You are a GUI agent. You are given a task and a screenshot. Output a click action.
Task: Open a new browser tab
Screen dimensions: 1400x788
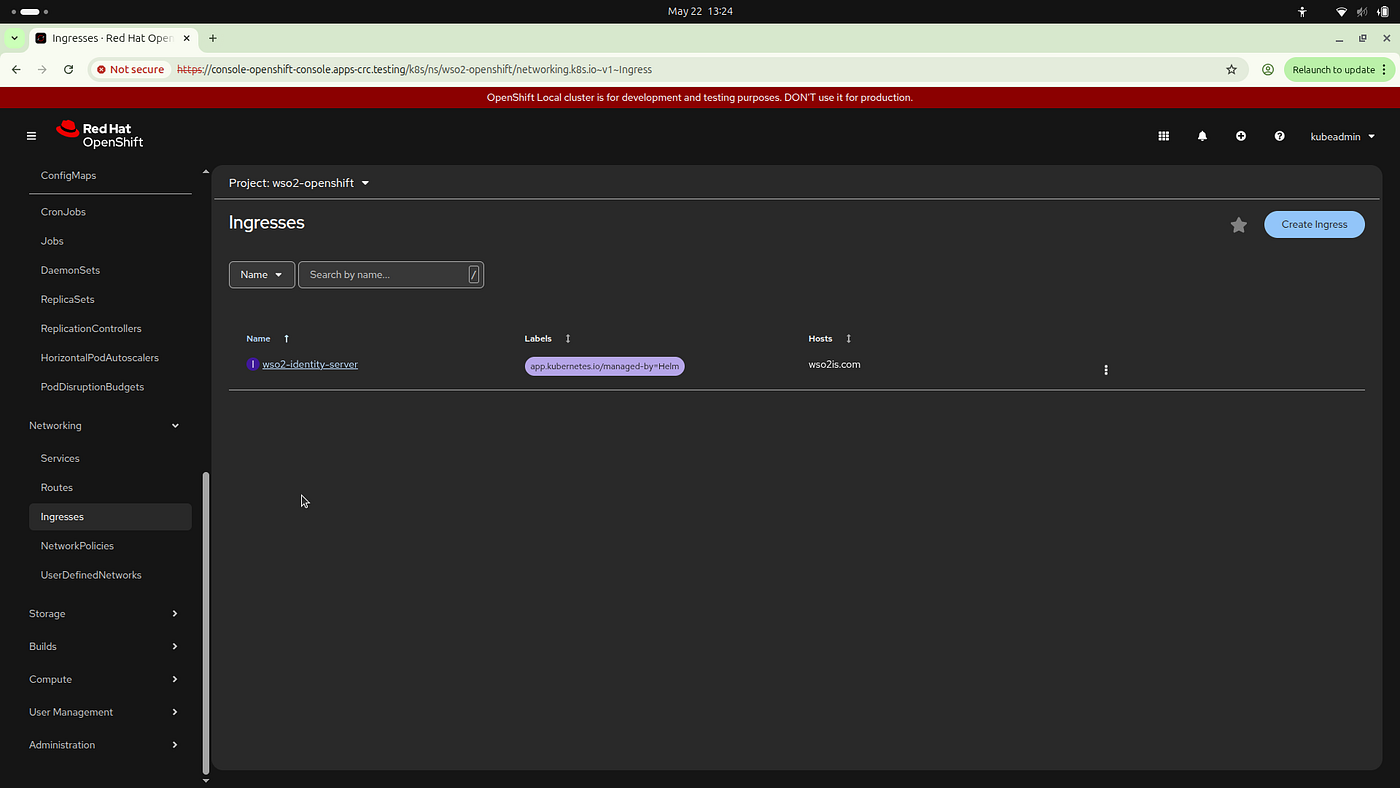point(213,38)
